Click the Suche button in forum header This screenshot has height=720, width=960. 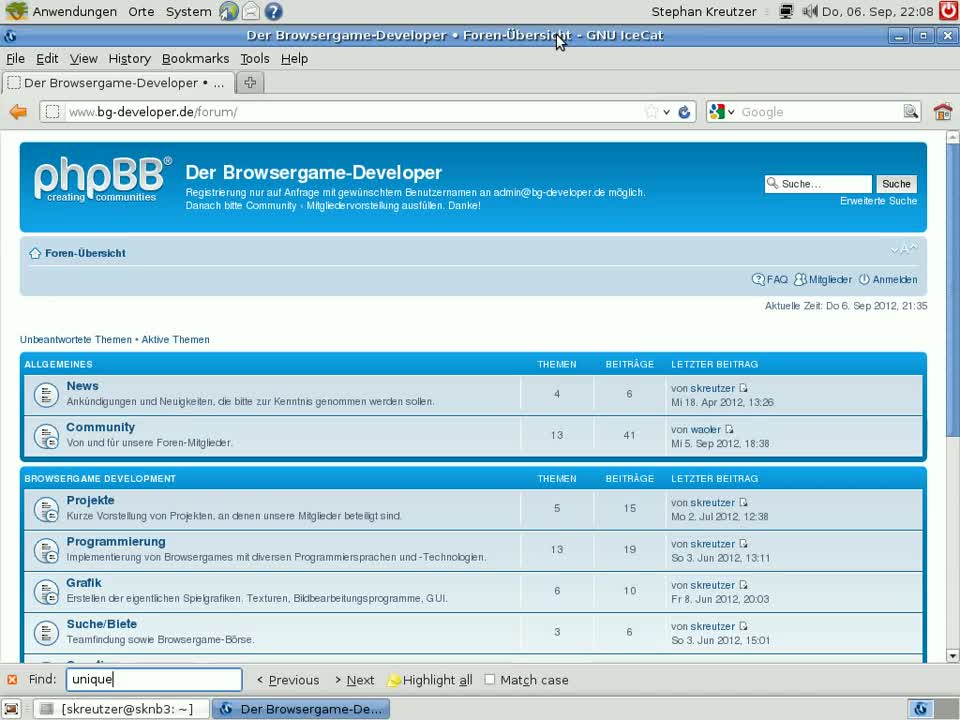(x=896, y=184)
